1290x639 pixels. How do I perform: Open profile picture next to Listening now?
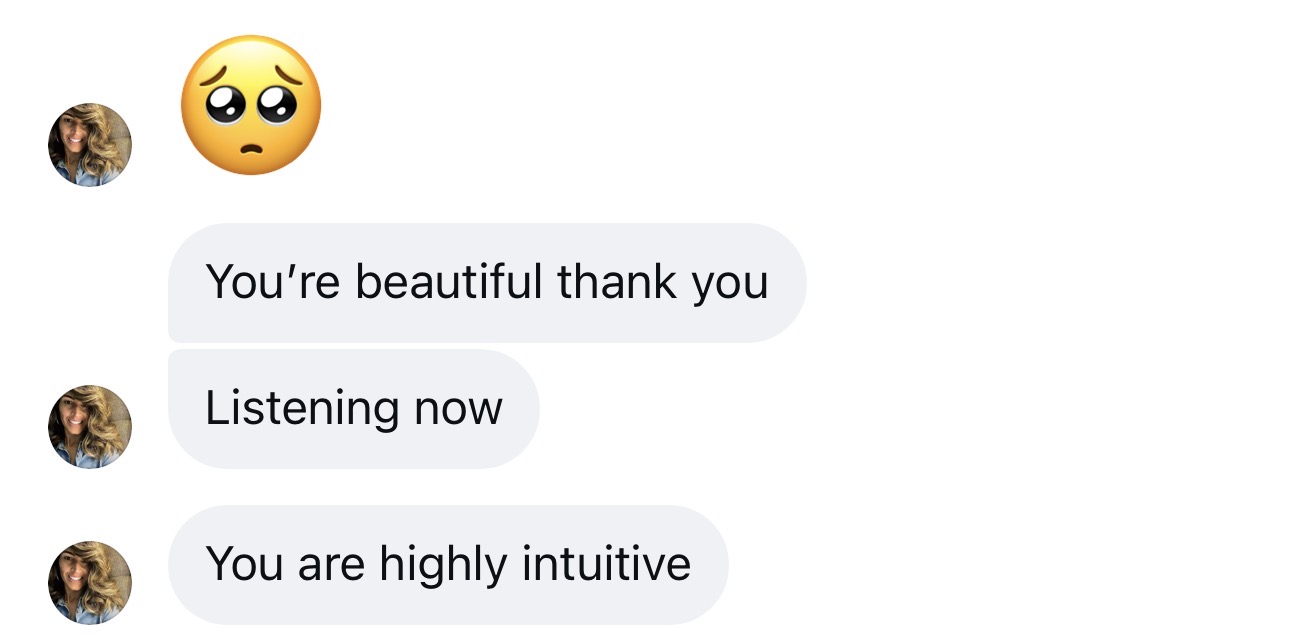click(90, 427)
